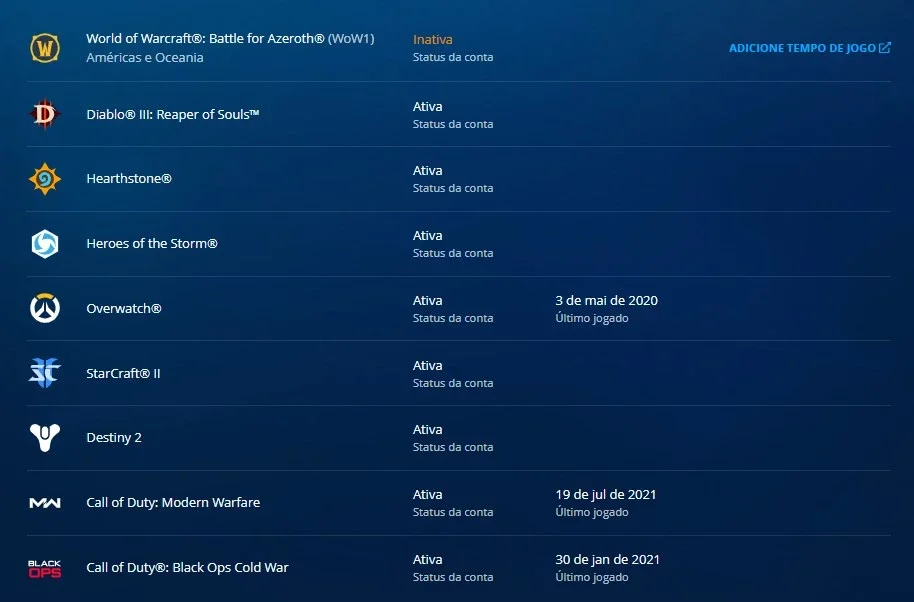Select Call of Duty: Black Ops Cold War title

(x=187, y=568)
